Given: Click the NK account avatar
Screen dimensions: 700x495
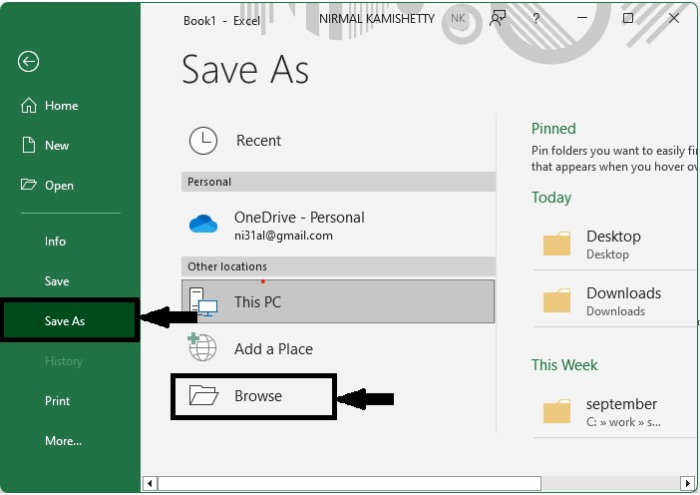Looking at the screenshot, I should (x=458, y=18).
